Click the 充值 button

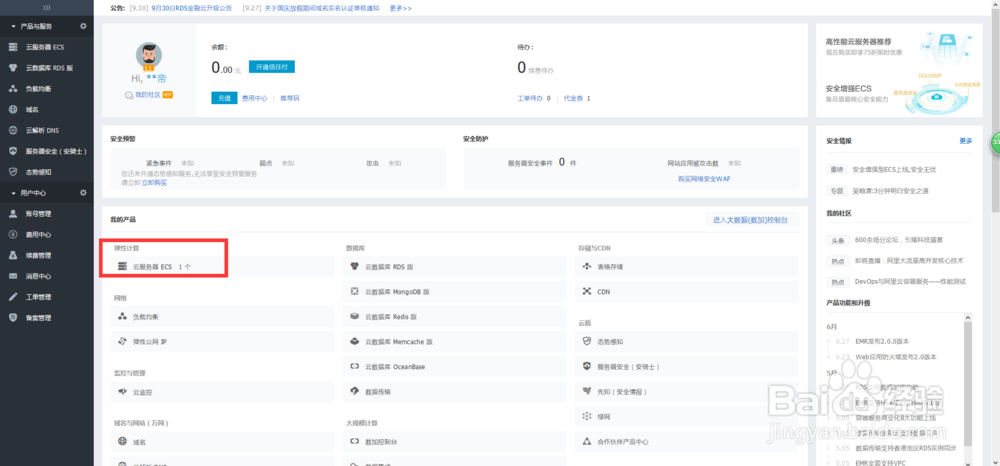pyautogui.click(x=224, y=98)
